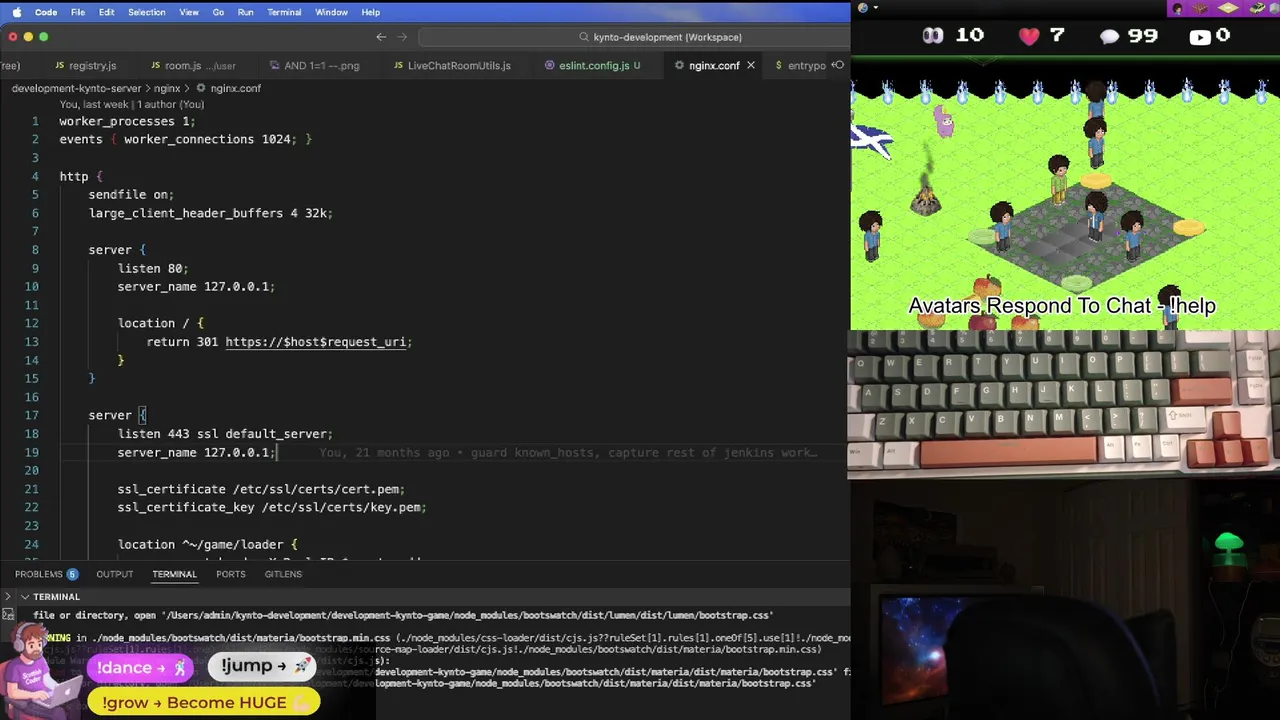Open the File menu
Image resolution: width=1280 pixels, height=720 pixels.
point(78,12)
